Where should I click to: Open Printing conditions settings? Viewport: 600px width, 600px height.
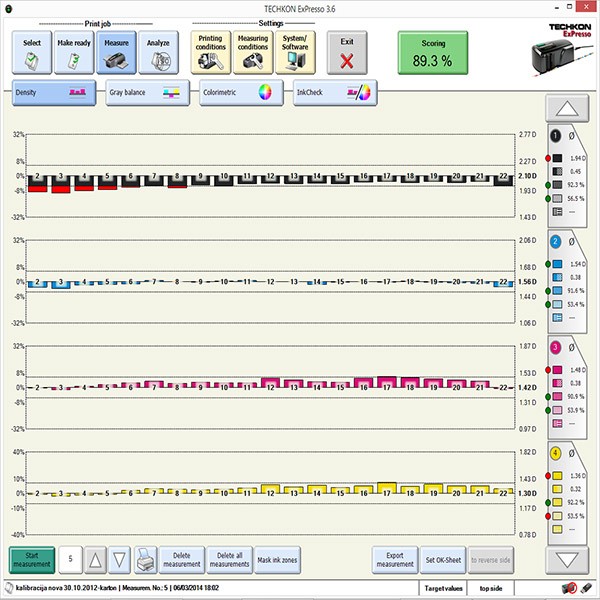pyautogui.click(x=211, y=53)
